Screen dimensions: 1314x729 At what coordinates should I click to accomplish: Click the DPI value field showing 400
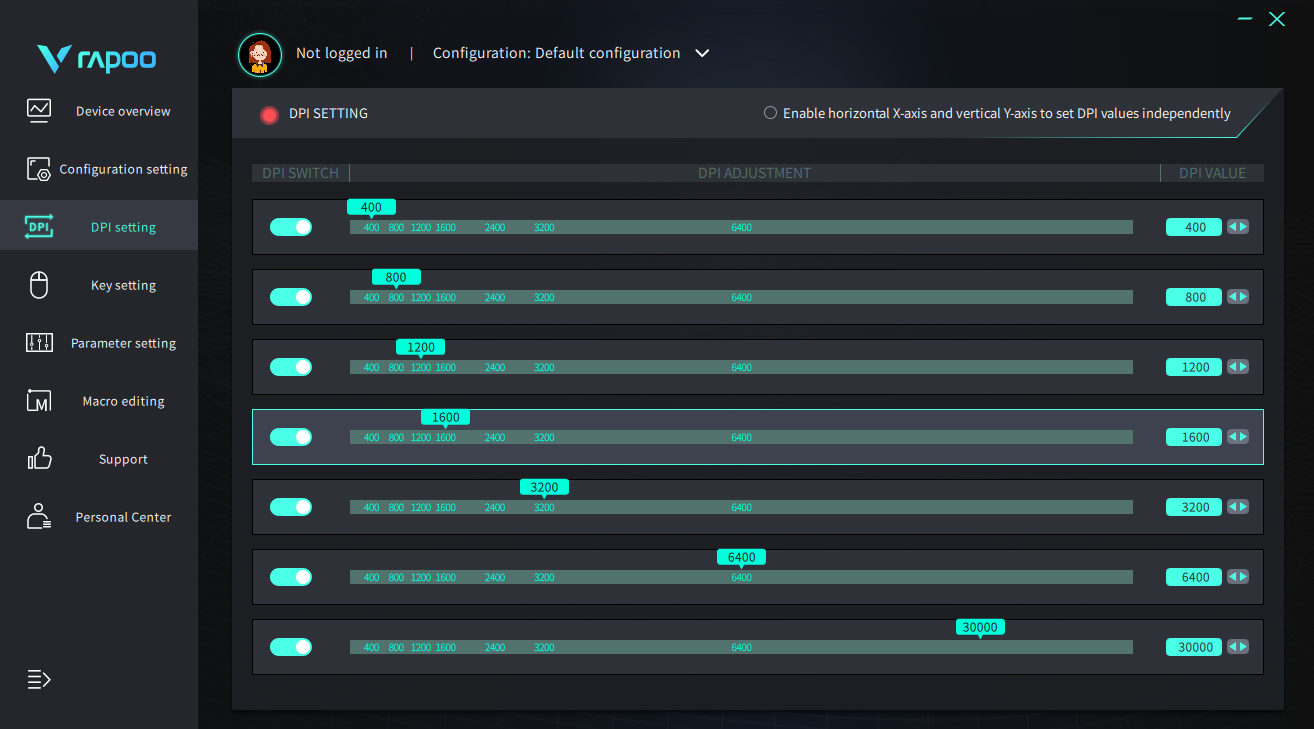1194,227
